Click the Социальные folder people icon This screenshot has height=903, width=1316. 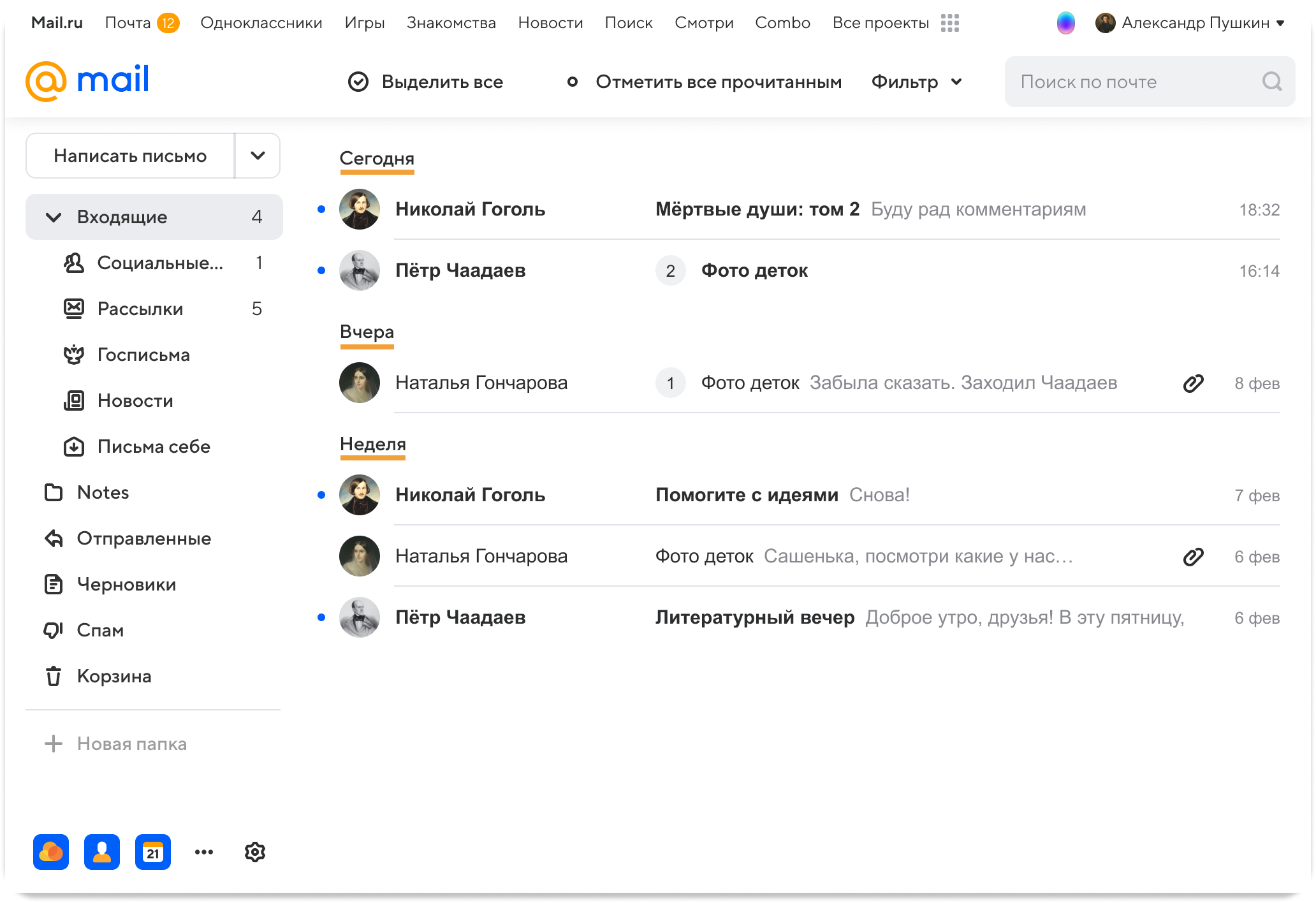[x=74, y=263]
